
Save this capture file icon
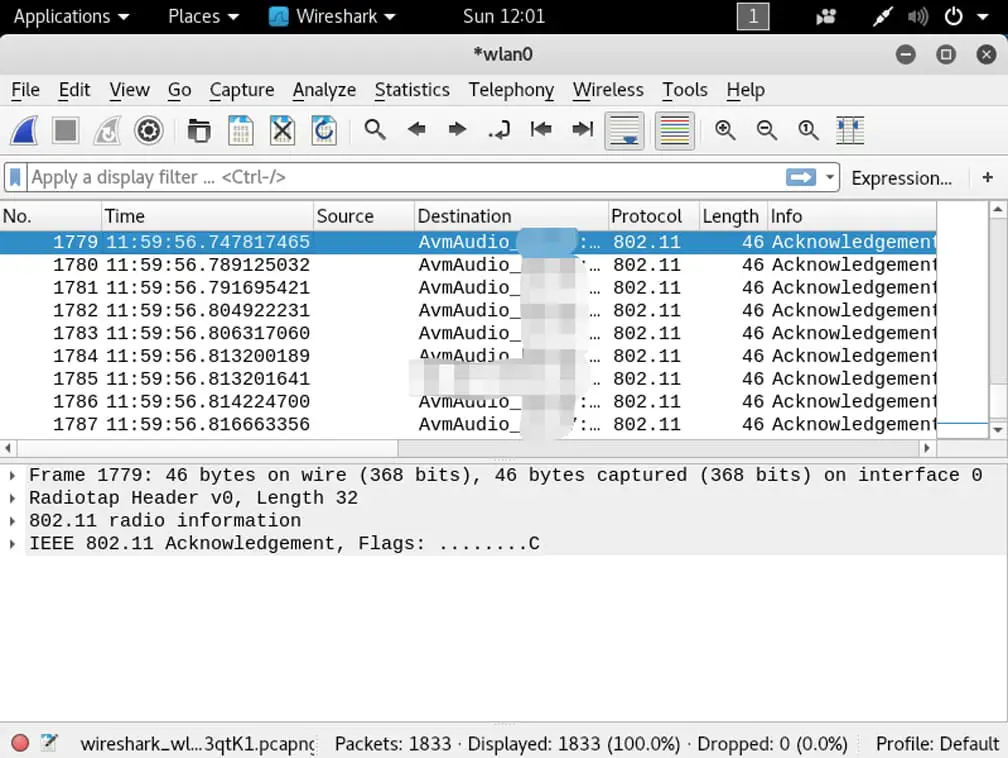click(240, 131)
